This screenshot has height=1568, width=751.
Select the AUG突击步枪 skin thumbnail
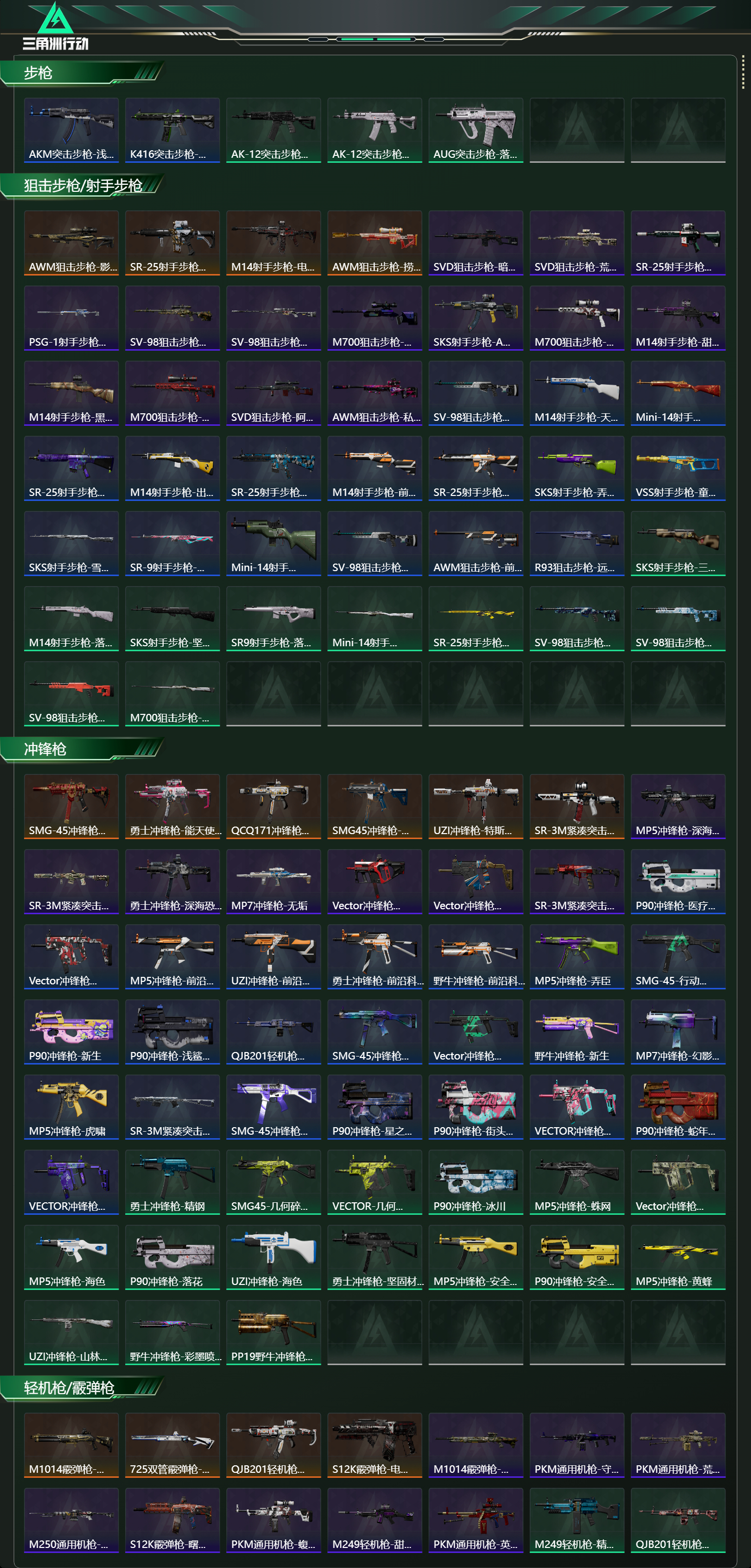476,130
